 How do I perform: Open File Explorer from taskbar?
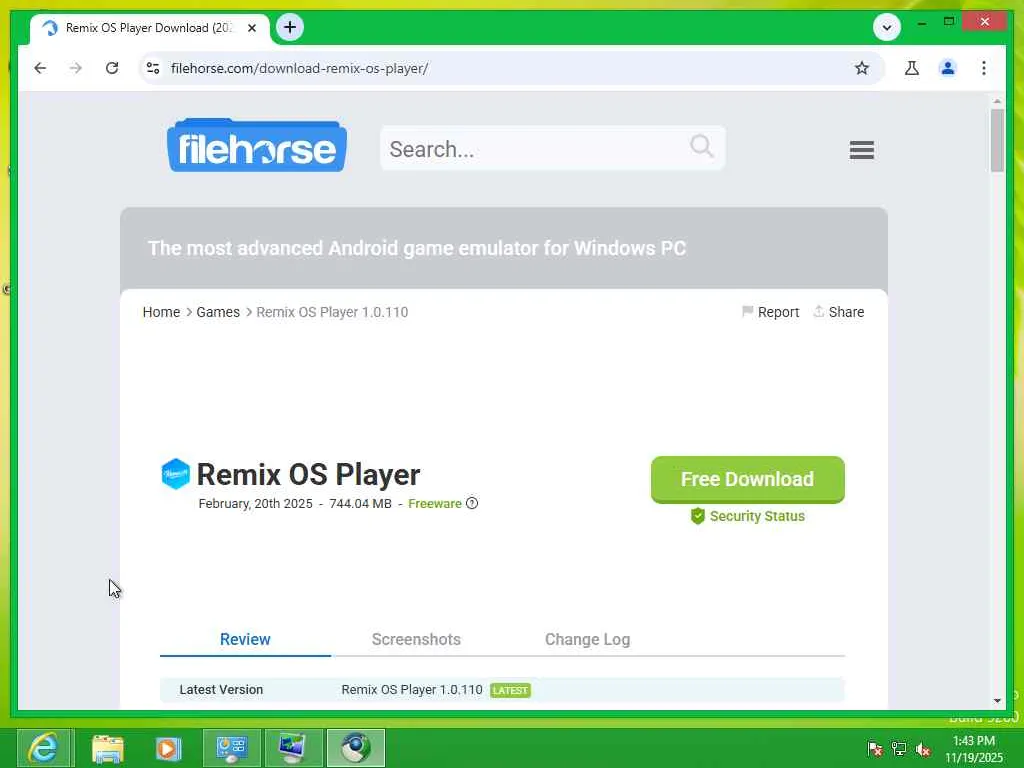click(108, 748)
